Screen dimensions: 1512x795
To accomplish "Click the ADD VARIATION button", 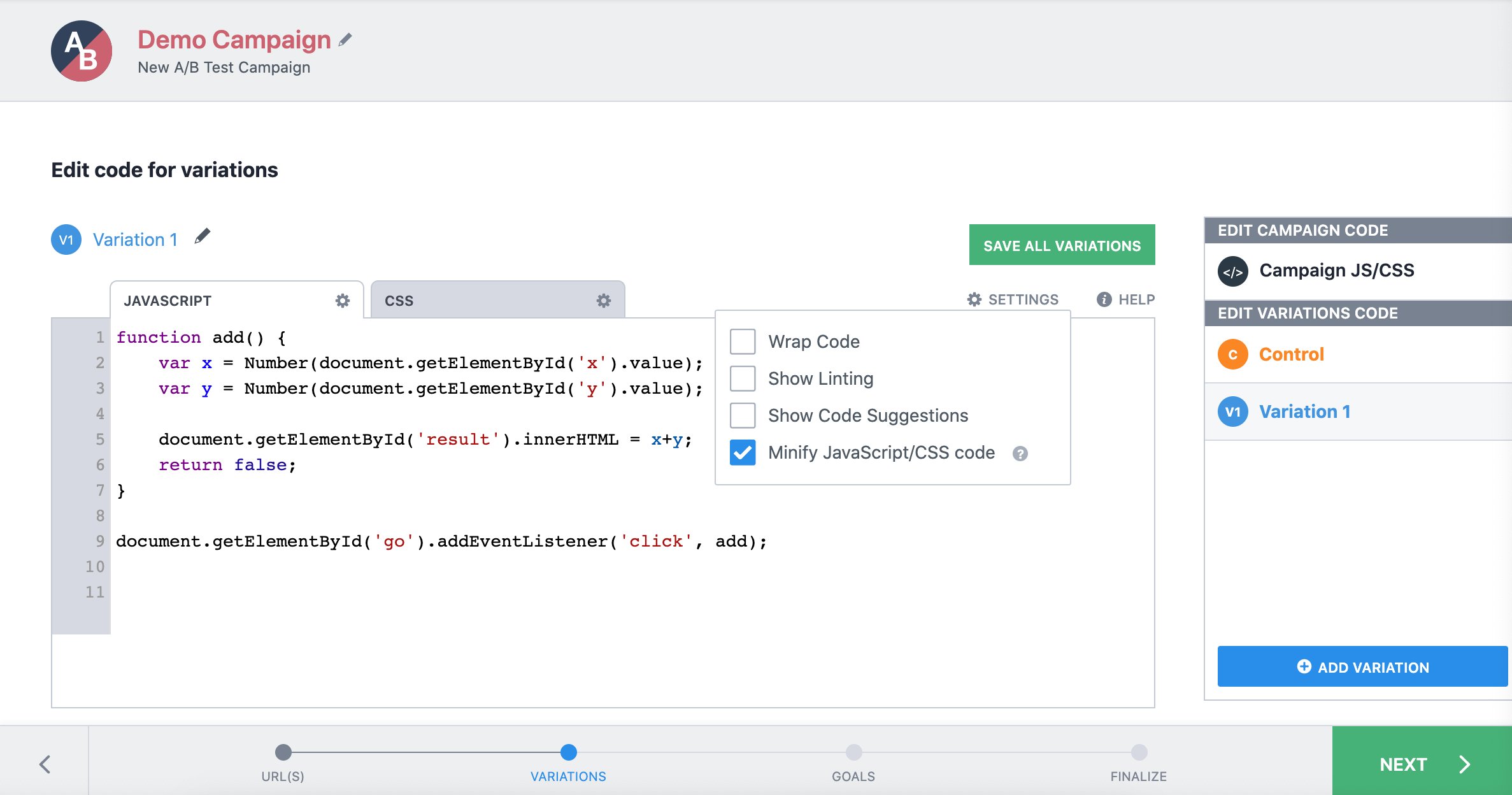I will (1362, 666).
